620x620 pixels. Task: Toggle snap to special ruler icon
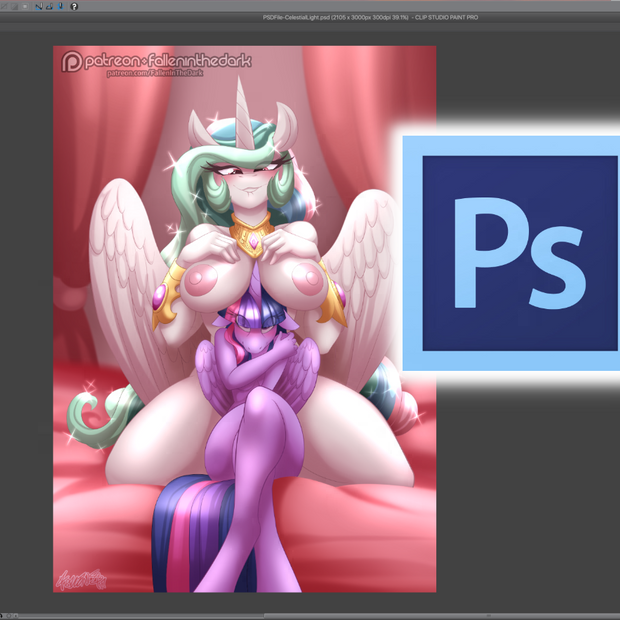click(49, 6)
